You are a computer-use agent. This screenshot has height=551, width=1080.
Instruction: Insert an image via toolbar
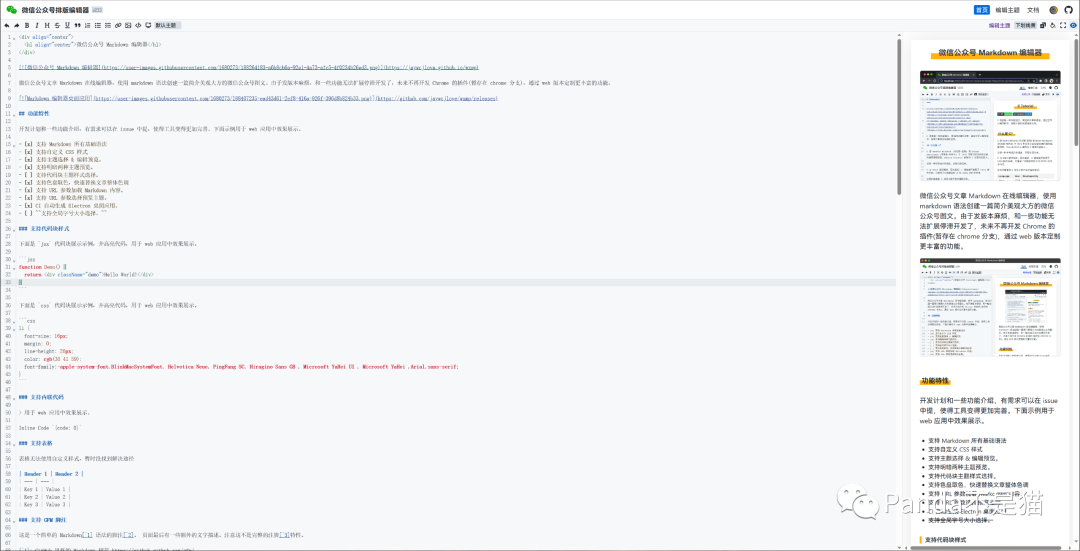pos(128,25)
